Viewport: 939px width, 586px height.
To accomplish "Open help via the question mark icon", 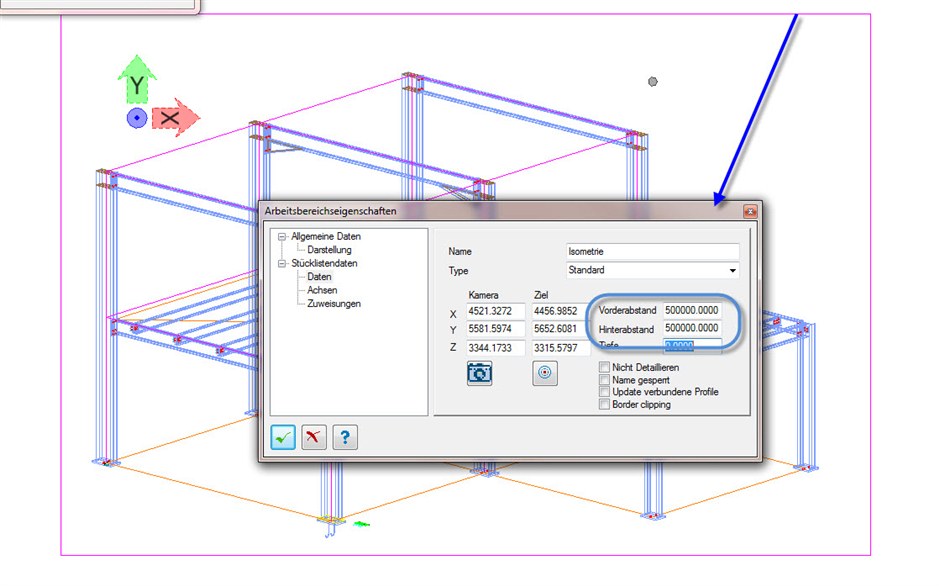I will 344,436.
